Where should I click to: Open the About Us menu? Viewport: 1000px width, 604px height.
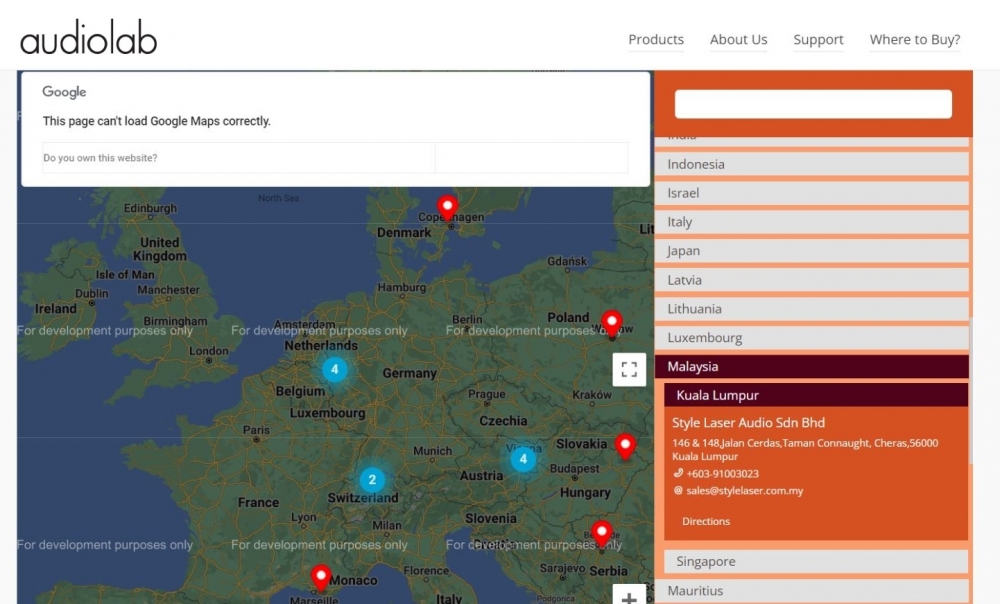pyautogui.click(x=739, y=40)
